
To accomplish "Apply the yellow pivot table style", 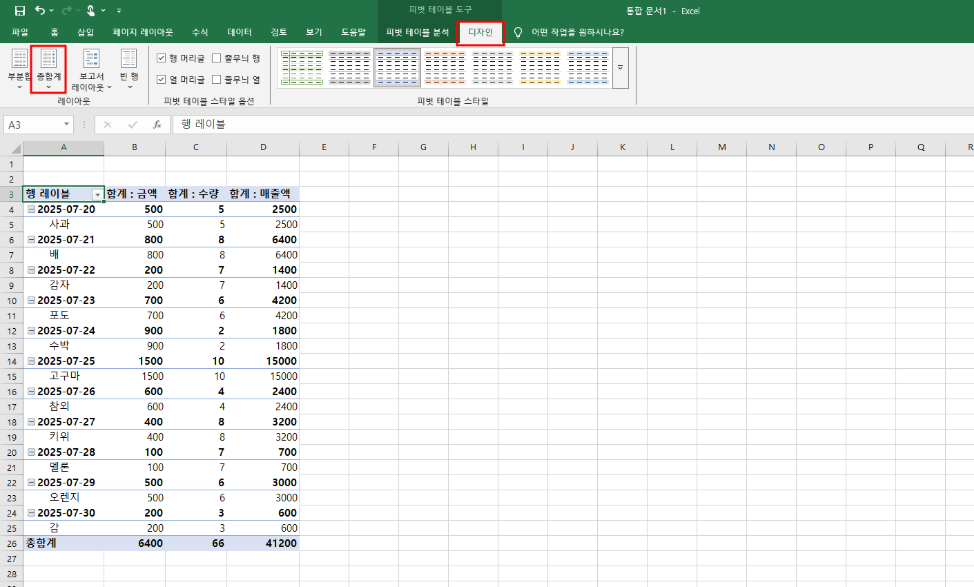I will coord(540,68).
